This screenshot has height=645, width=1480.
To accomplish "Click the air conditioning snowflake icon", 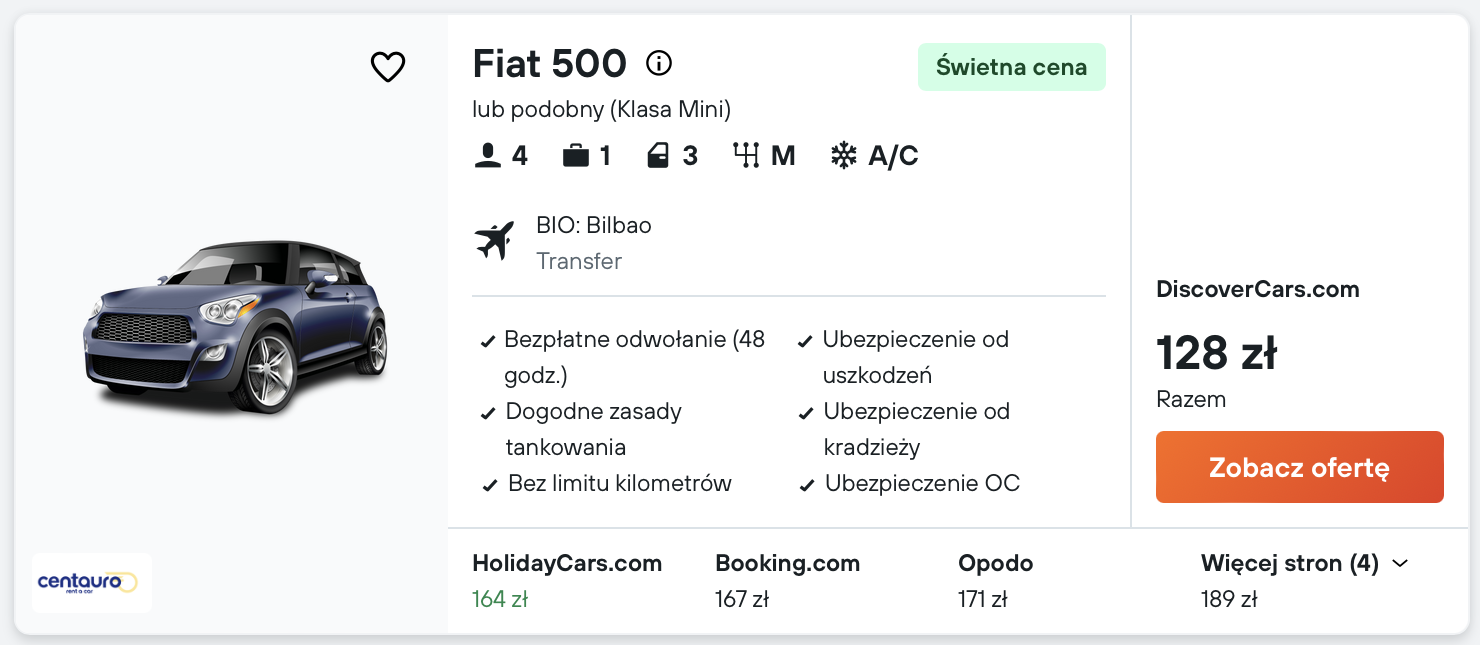I will click(x=844, y=156).
